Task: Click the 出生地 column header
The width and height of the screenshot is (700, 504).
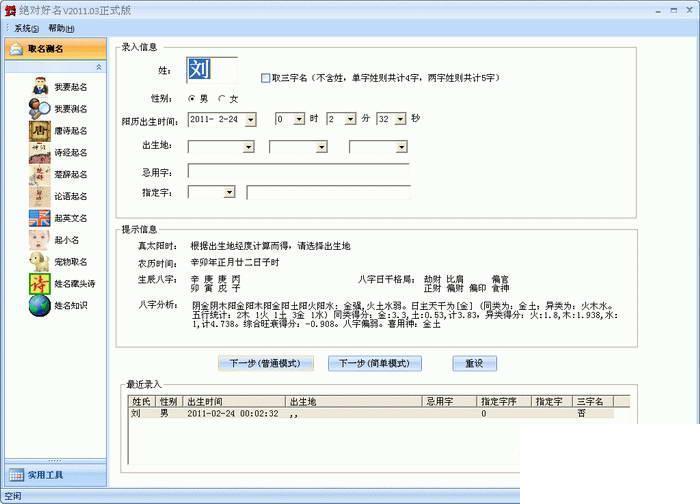Action: pyautogui.click(x=354, y=401)
